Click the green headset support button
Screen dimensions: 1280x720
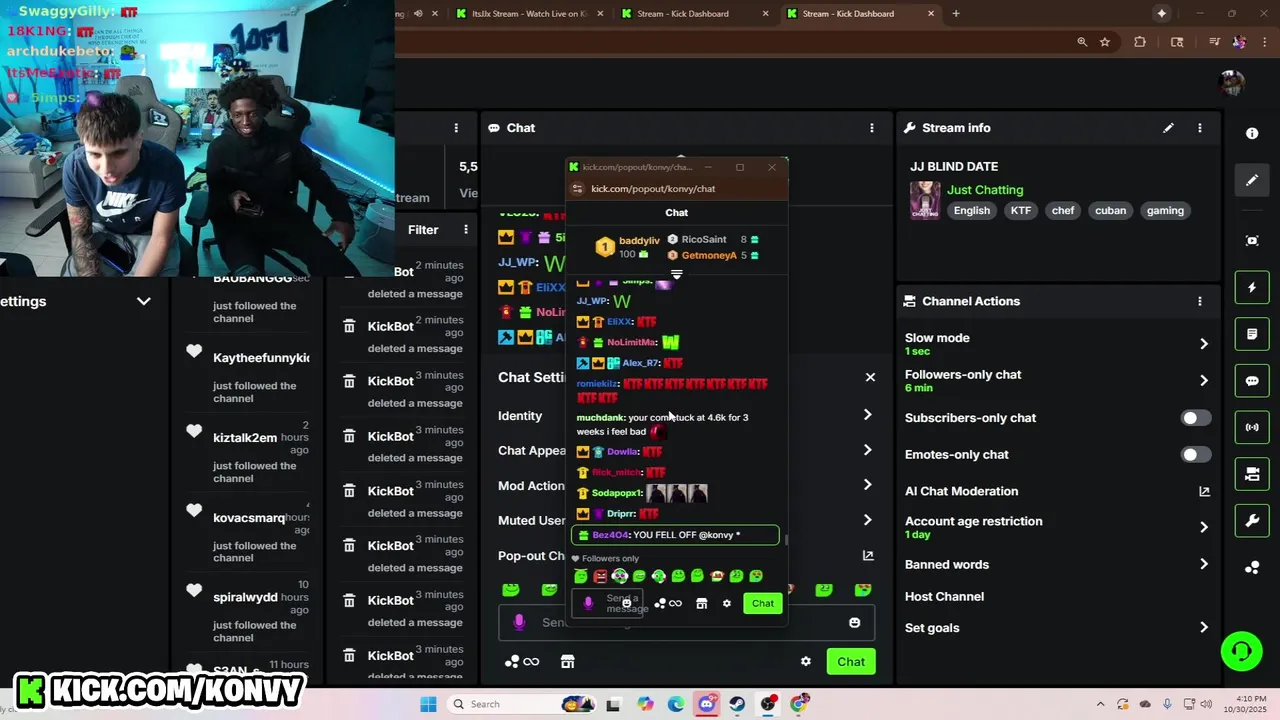[1241, 651]
